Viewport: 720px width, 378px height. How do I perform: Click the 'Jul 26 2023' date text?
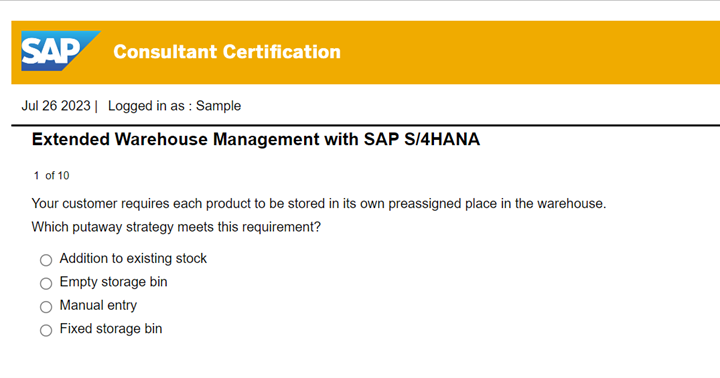coord(56,106)
